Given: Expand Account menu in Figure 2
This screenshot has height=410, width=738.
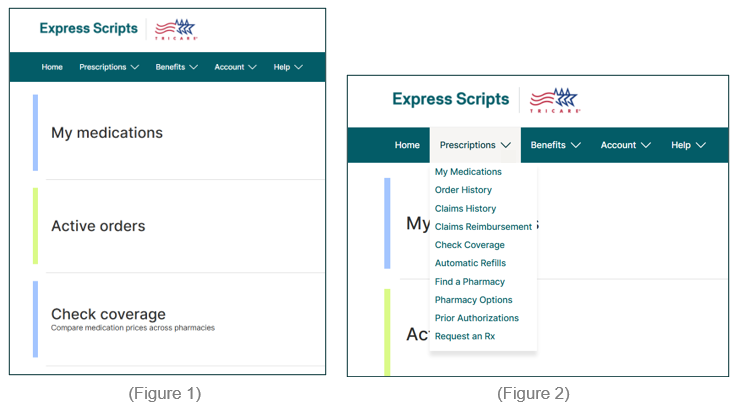Looking at the screenshot, I should 626,145.
